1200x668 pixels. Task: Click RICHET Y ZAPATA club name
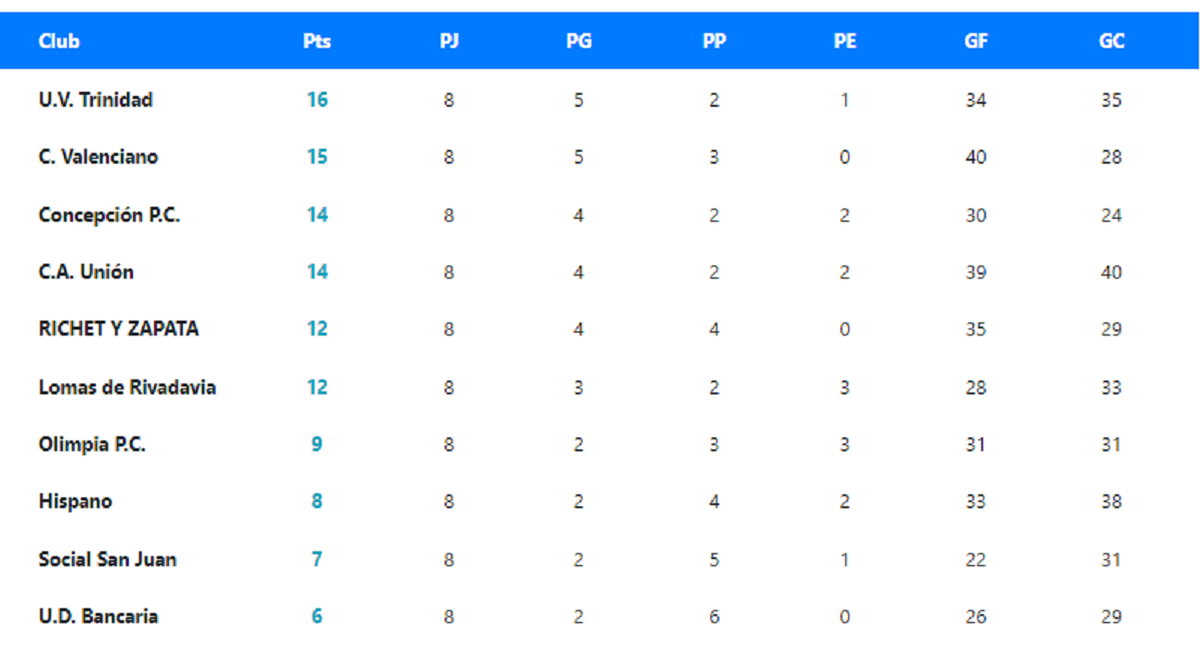tap(118, 329)
